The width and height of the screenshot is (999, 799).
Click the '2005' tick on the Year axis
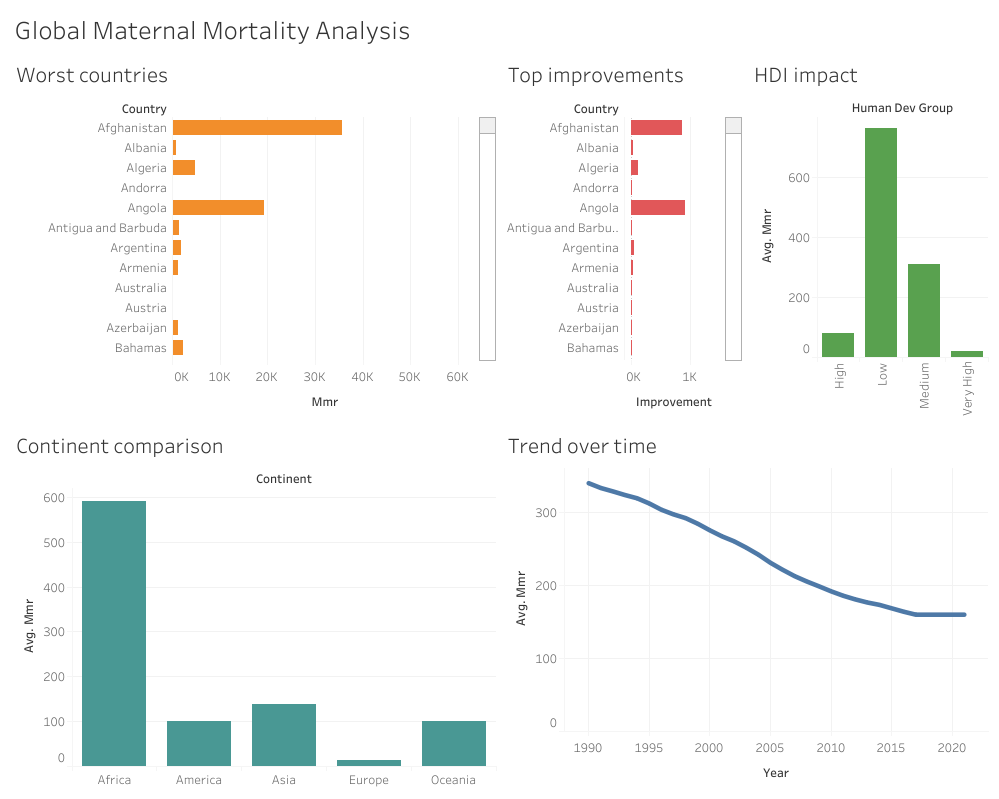(x=770, y=747)
